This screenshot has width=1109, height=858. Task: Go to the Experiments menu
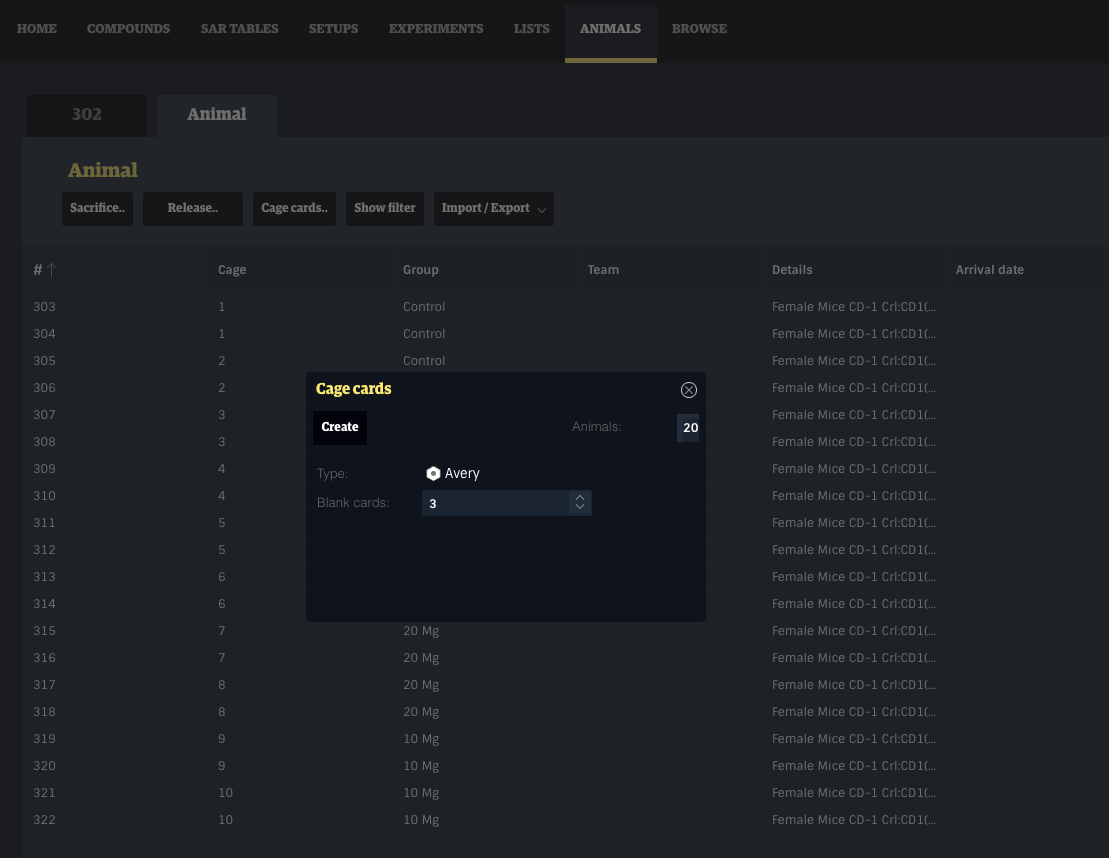pos(436,29)
